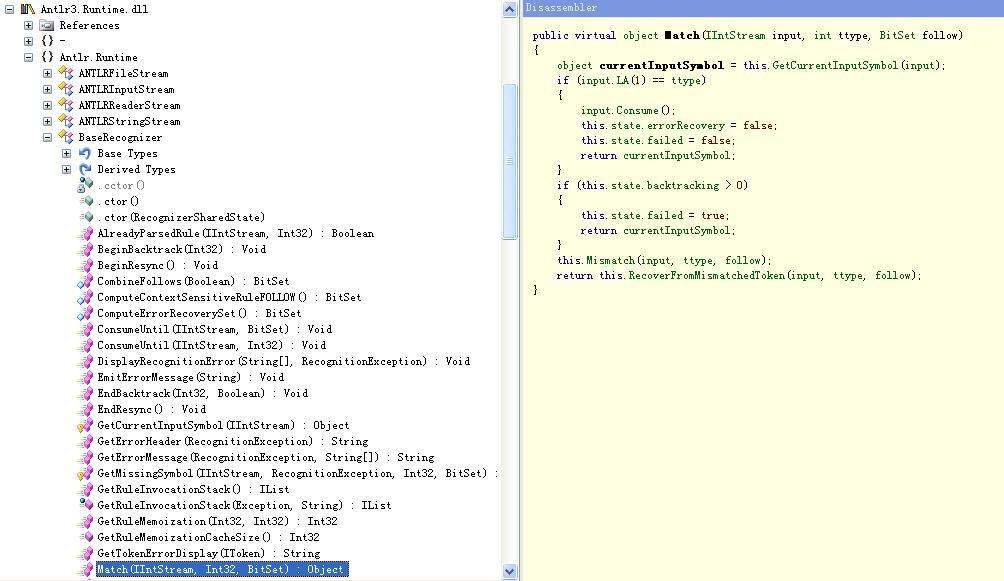Expand the Derived Types node
The image size is (1004, 581).
67,169
